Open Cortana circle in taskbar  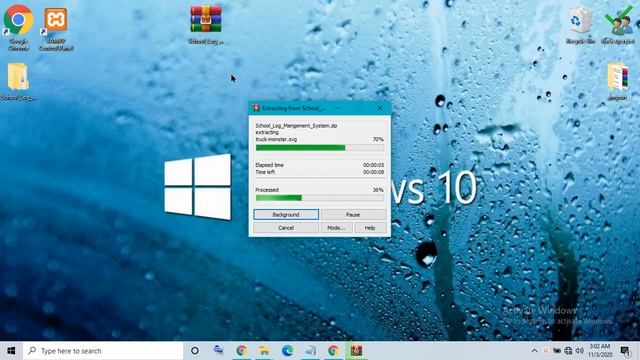pos(195,351)
